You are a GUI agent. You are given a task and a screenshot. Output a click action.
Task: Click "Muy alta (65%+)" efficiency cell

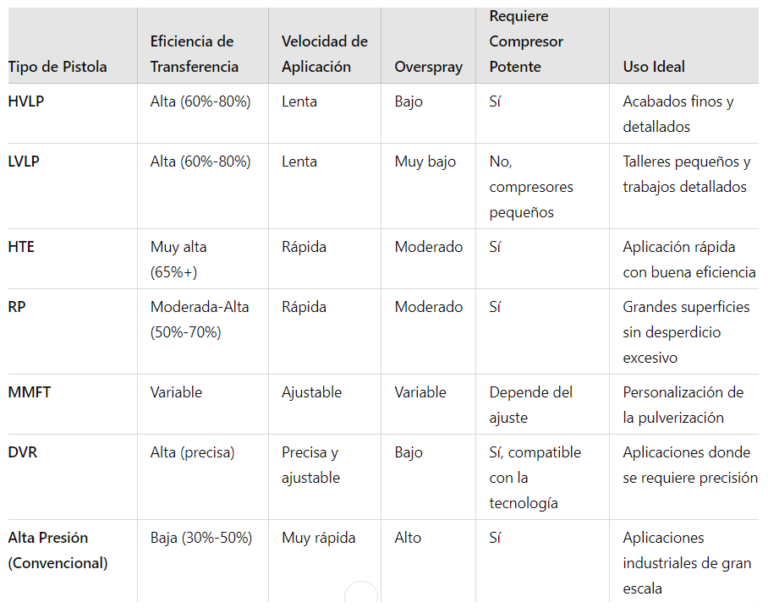point(178,259)
